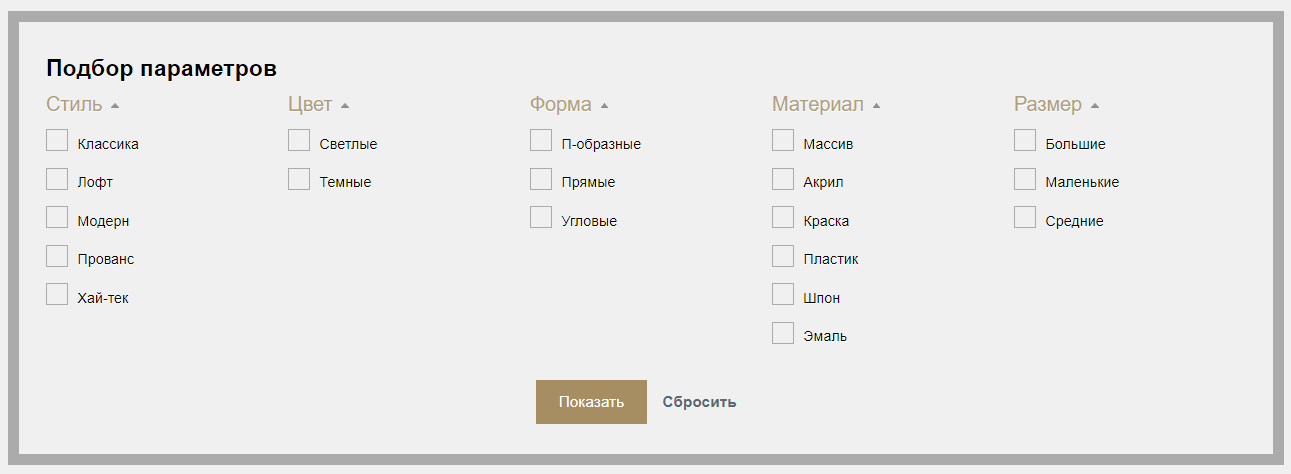Image resolution: width=1291 pixels, height=474 pixels.
Task: Enable the Большие size checkbox
Action: 1025,141
